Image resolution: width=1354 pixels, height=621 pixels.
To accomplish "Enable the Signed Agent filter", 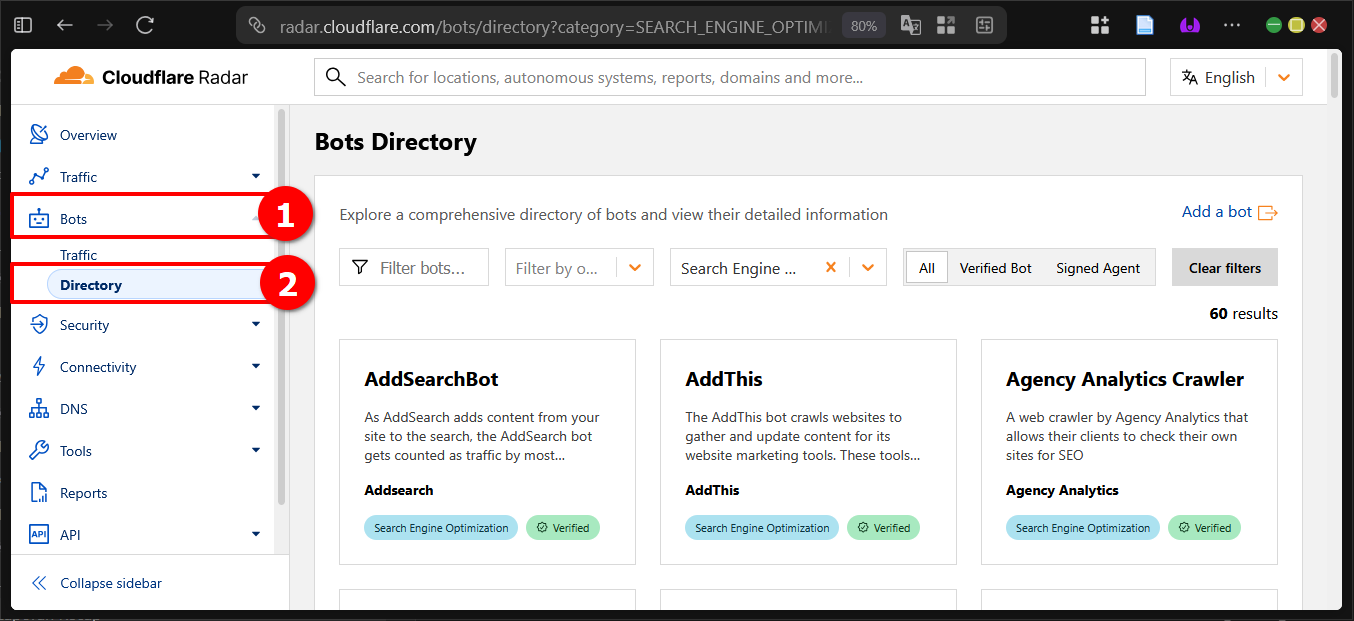I will tap(1098, 267).
